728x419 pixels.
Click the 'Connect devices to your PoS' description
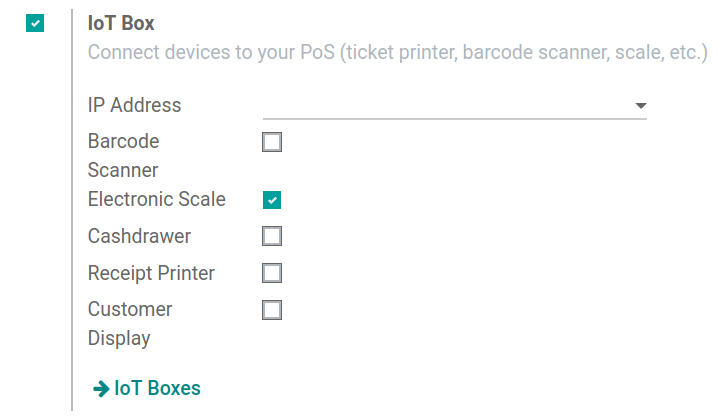(397, 52)
